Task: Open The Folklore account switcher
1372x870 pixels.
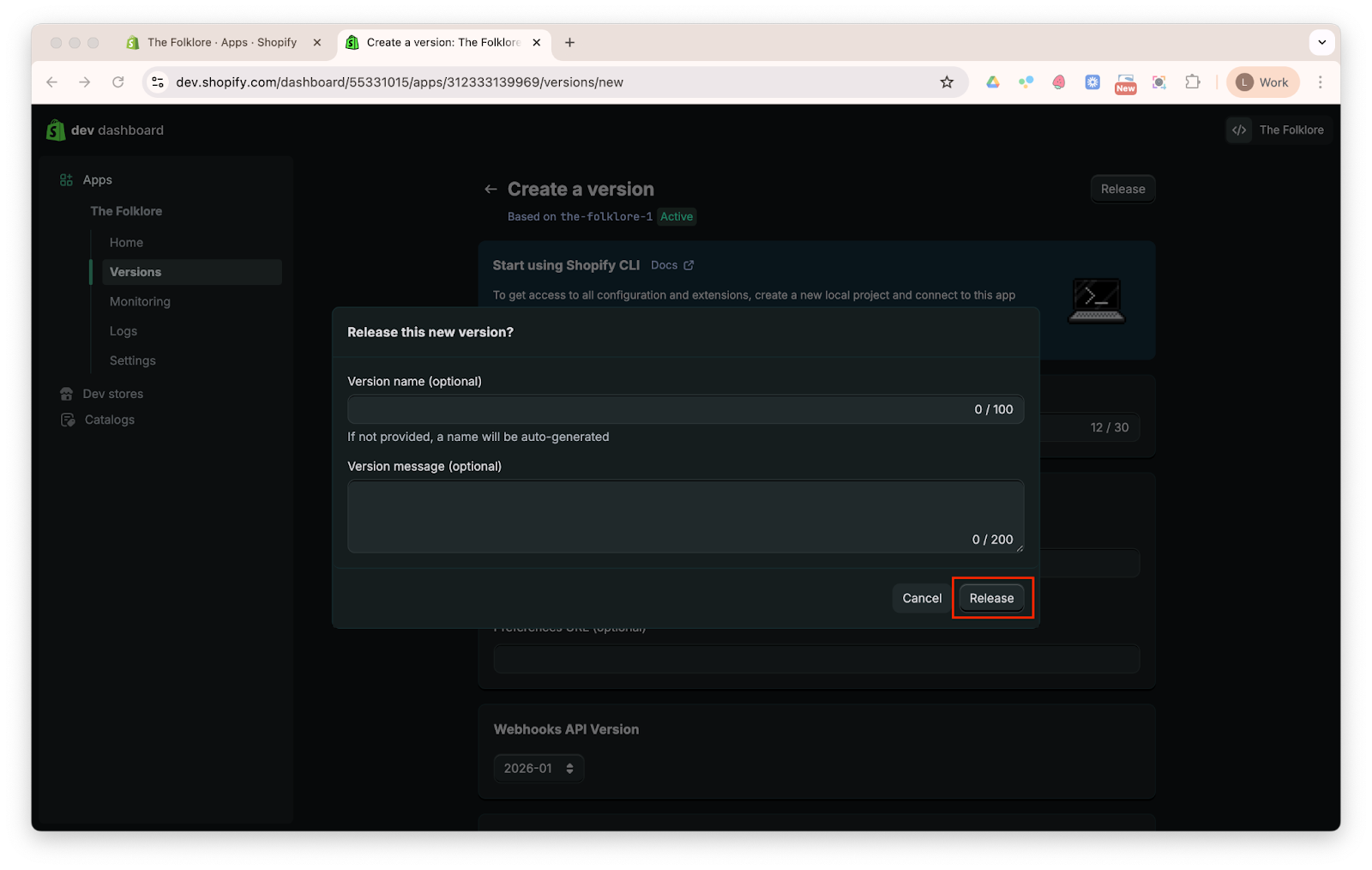Action: (x=1279, y=130)
